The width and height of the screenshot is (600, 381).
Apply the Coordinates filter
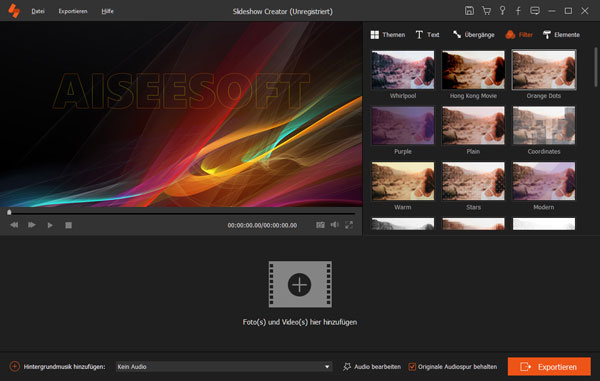click(544, 125)
